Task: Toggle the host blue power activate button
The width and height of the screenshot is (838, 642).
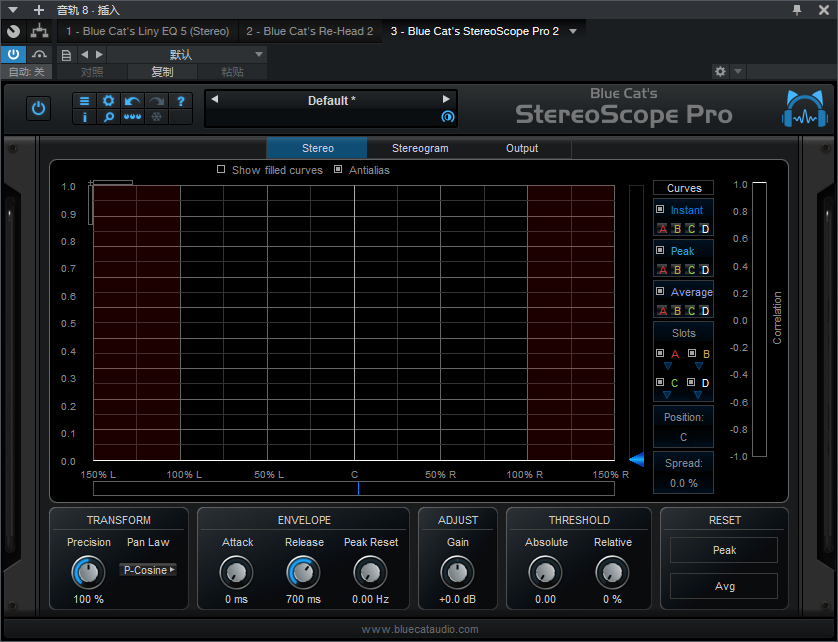Action: pos(13,54)
